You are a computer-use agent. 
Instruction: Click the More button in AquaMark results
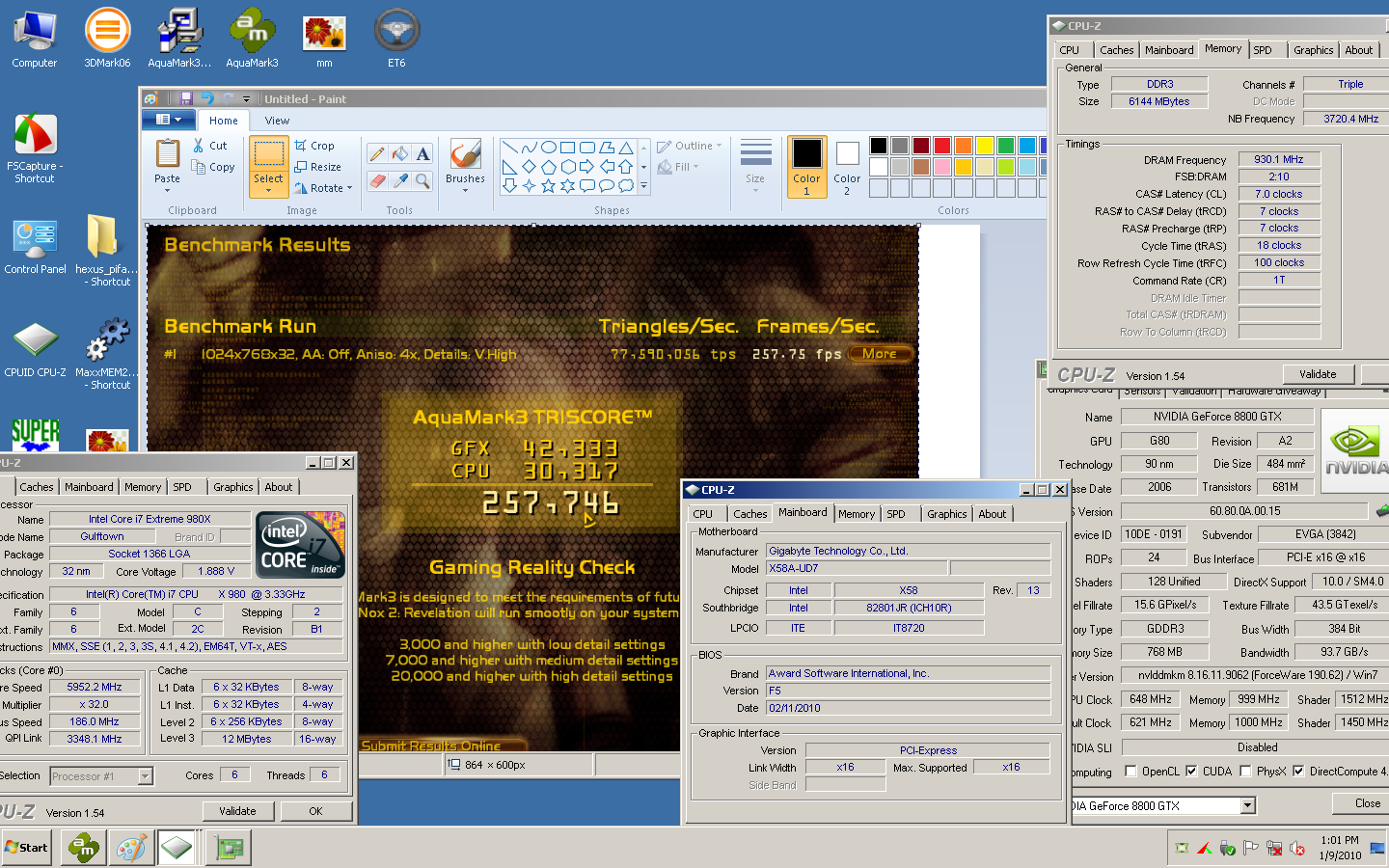[x=879, y=354]
